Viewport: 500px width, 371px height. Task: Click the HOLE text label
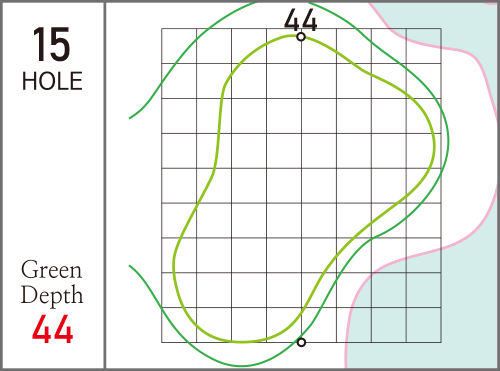[52, 81]
